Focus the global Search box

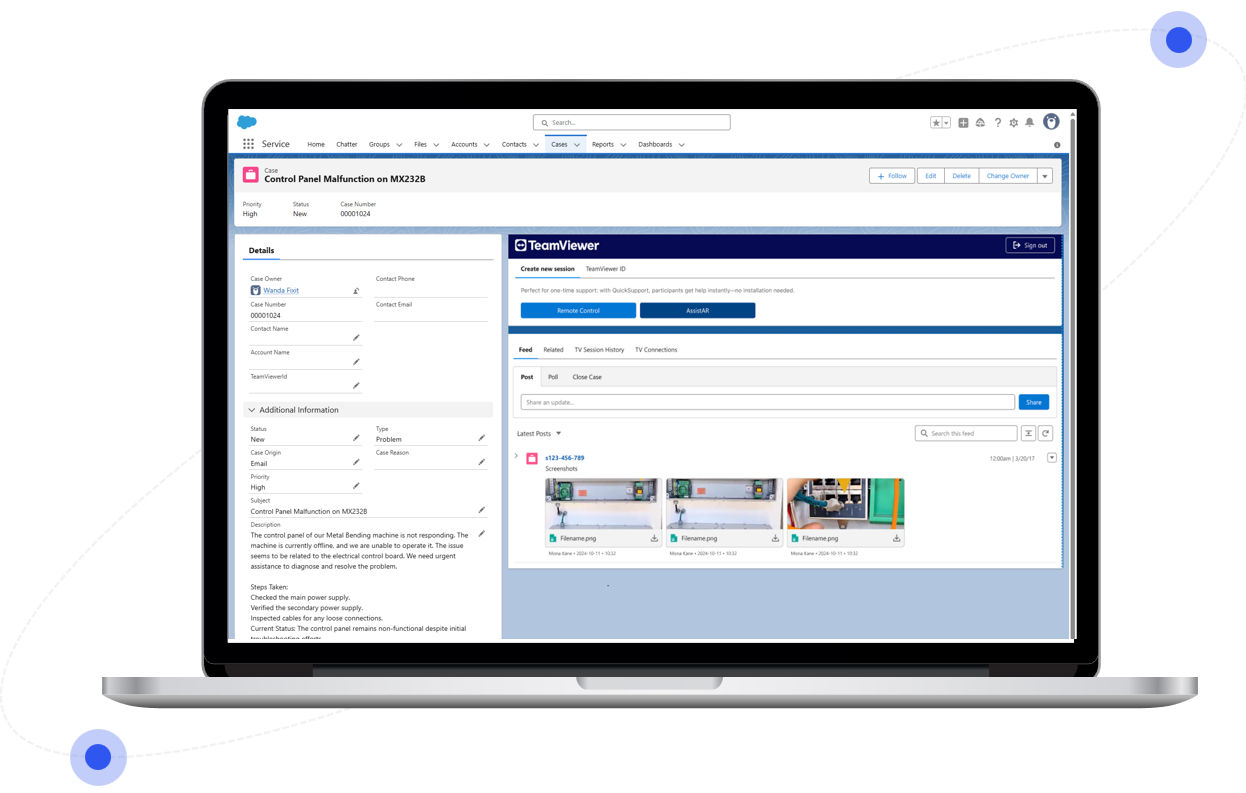point(632,122)
